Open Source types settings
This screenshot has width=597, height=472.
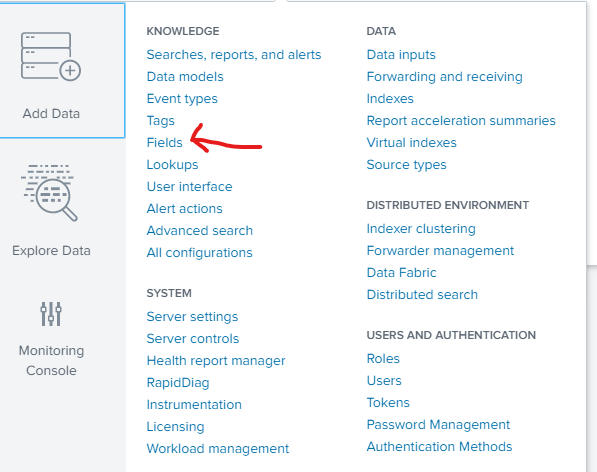pyautogui.click(x=406, y=165)
